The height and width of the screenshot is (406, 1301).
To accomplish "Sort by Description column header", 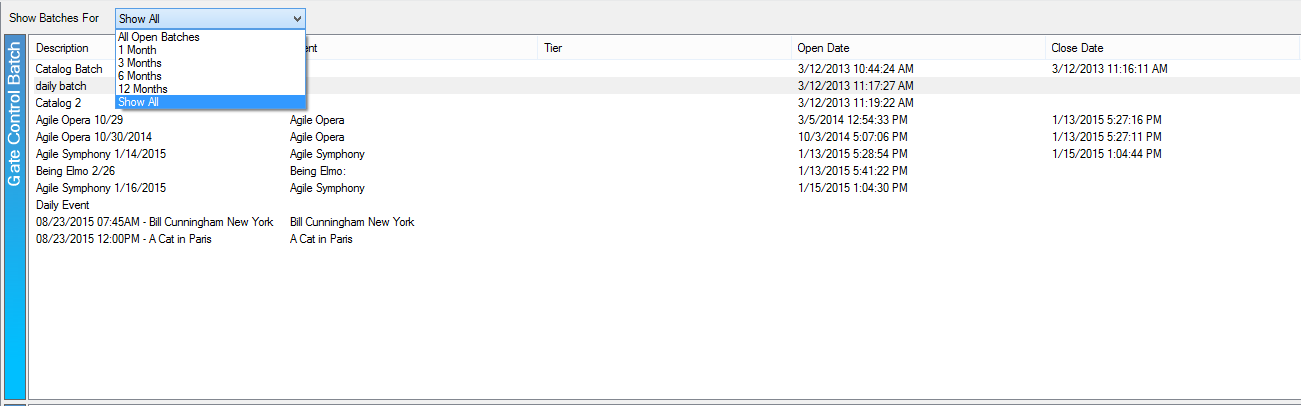I will pyautogui.click(x=62, y=48).
